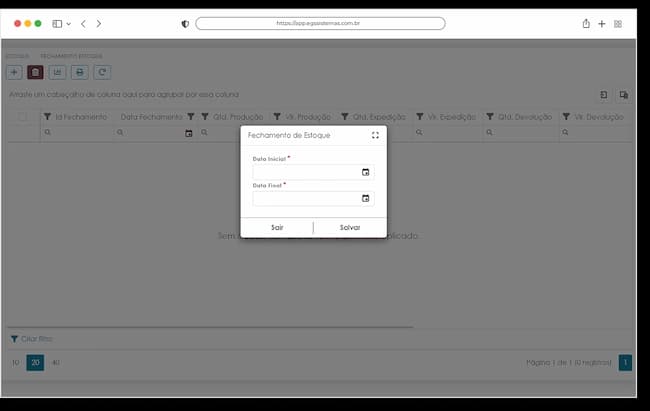650x411 pixels.
Task: Go forward with browser forward arrow
Action: point(99,24)
